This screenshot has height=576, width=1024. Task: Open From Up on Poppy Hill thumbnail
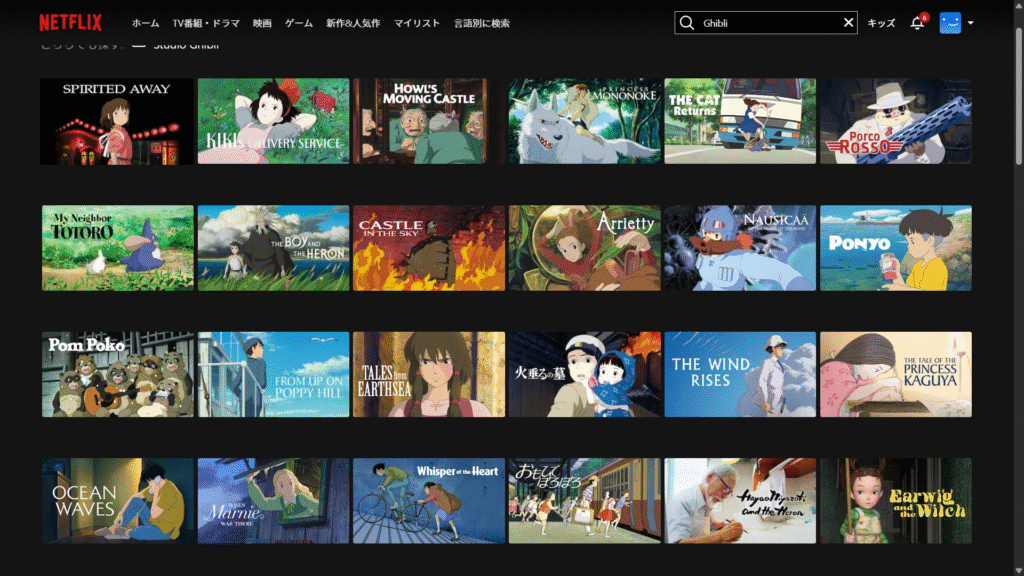(x=274, y=374)
